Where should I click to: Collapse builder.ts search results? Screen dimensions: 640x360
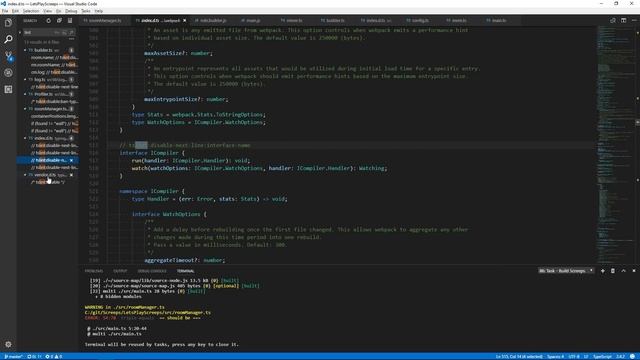point(25,50)
